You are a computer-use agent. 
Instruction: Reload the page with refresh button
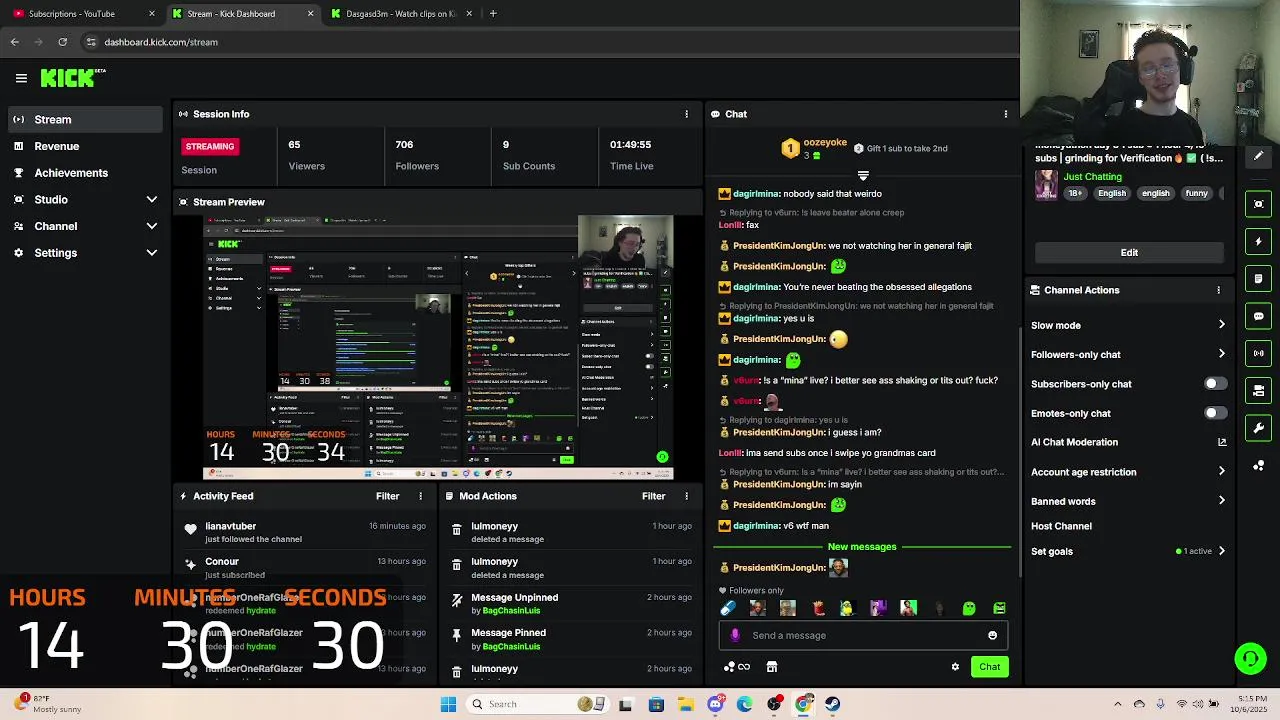click(63, 42)
